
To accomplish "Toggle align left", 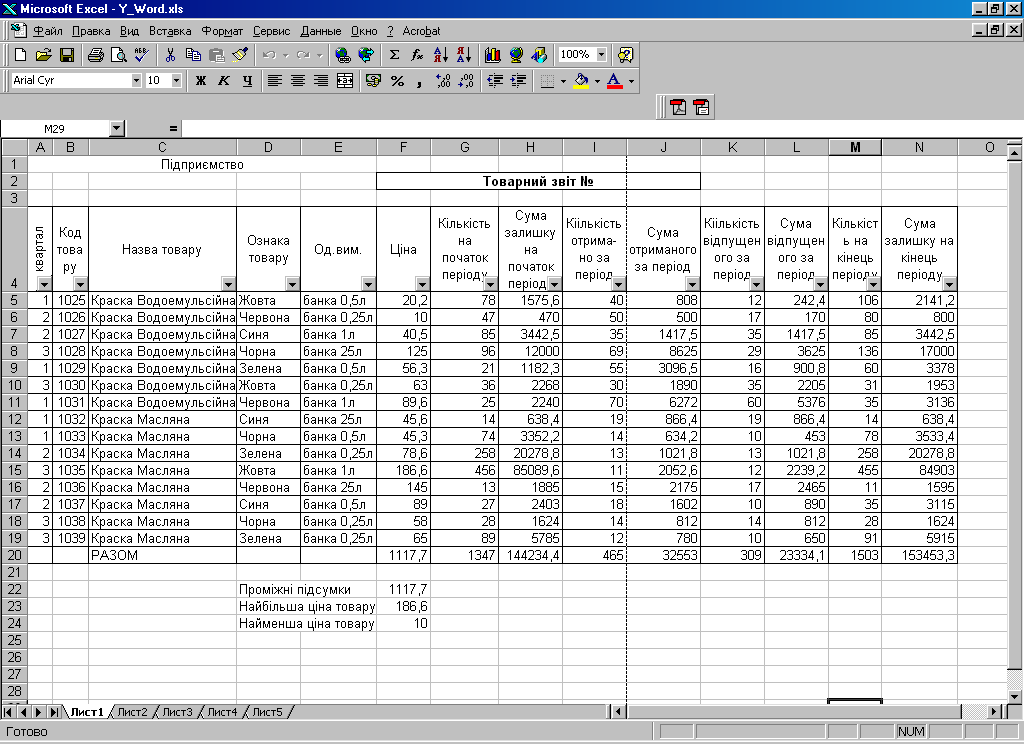I will [x=274, y=81].
